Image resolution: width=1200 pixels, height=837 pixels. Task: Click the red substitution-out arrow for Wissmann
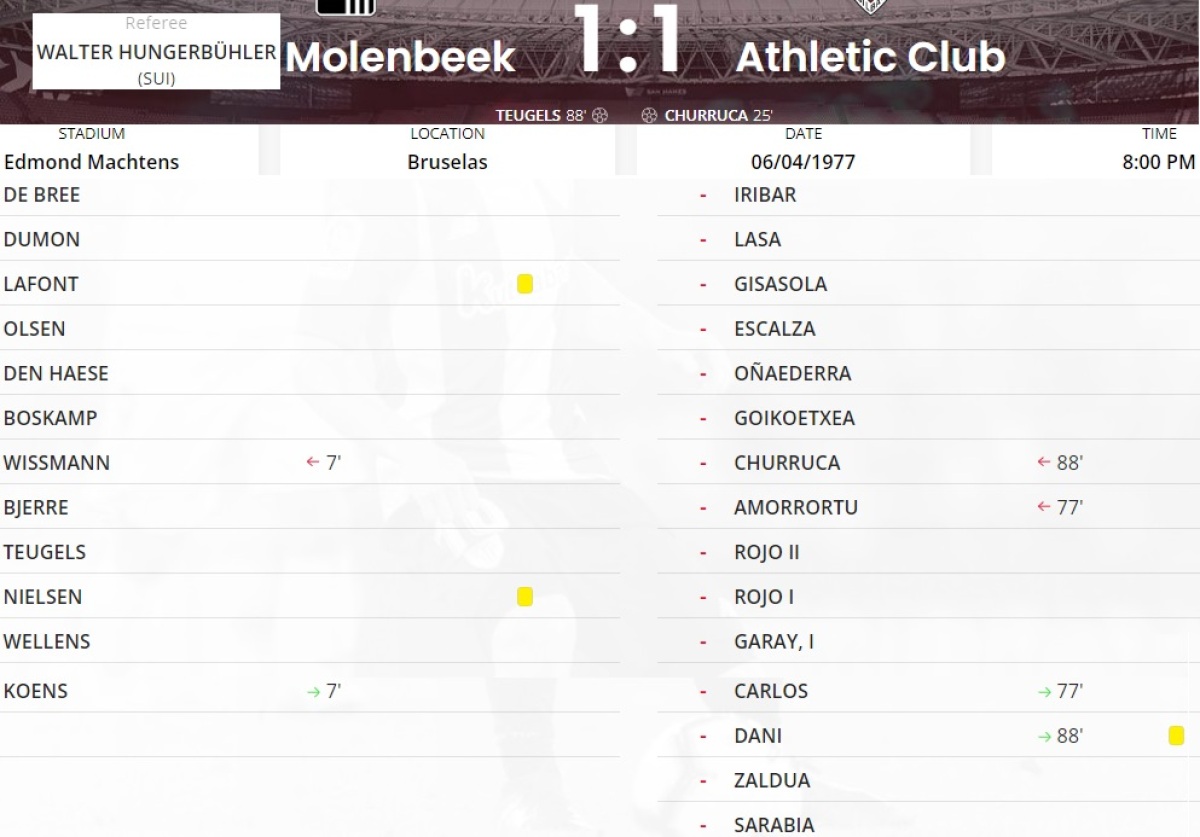point(313,463)
